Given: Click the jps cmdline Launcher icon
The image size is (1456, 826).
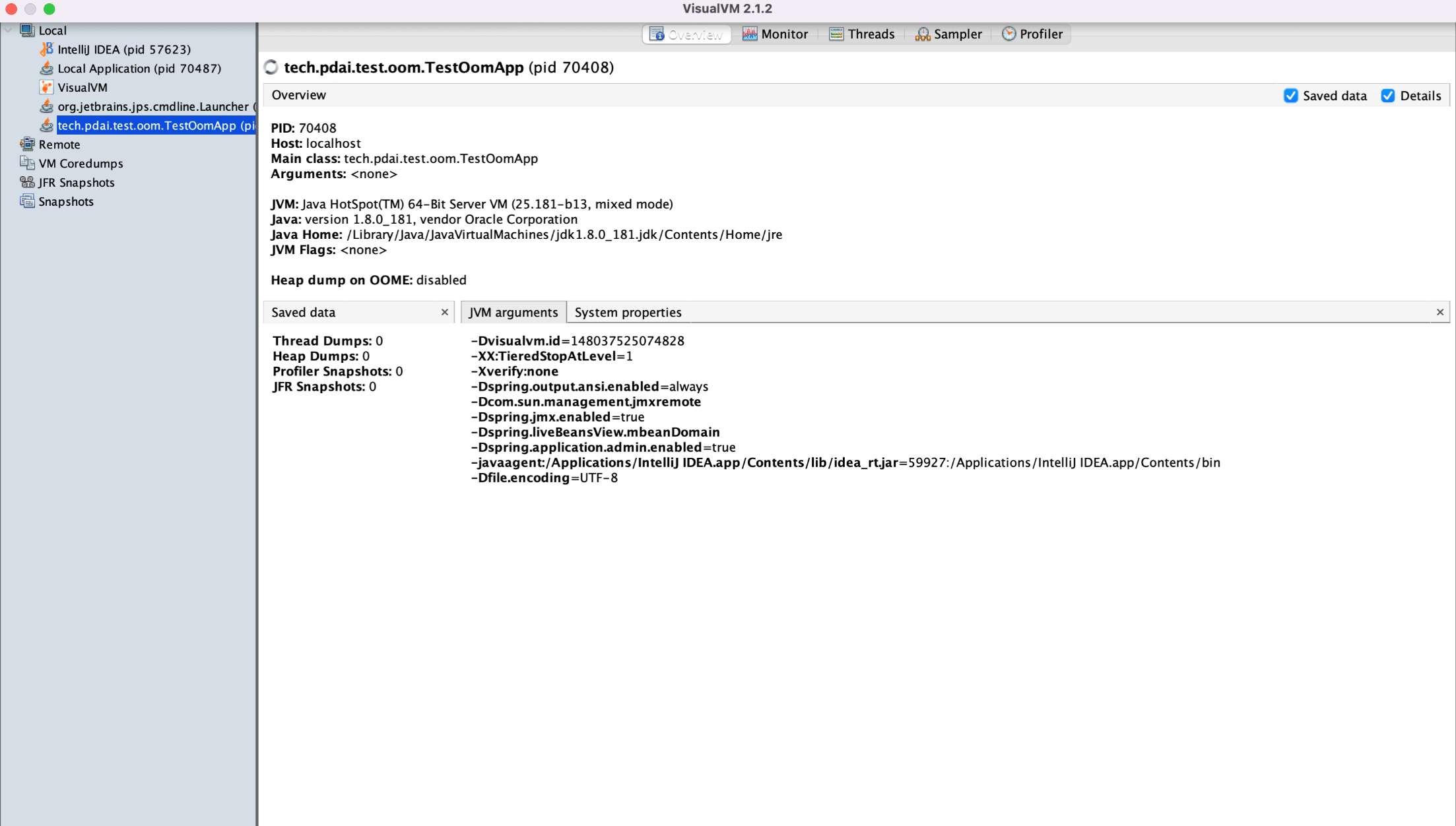Looking at the screenshot, I should click(x=46, y=106).
